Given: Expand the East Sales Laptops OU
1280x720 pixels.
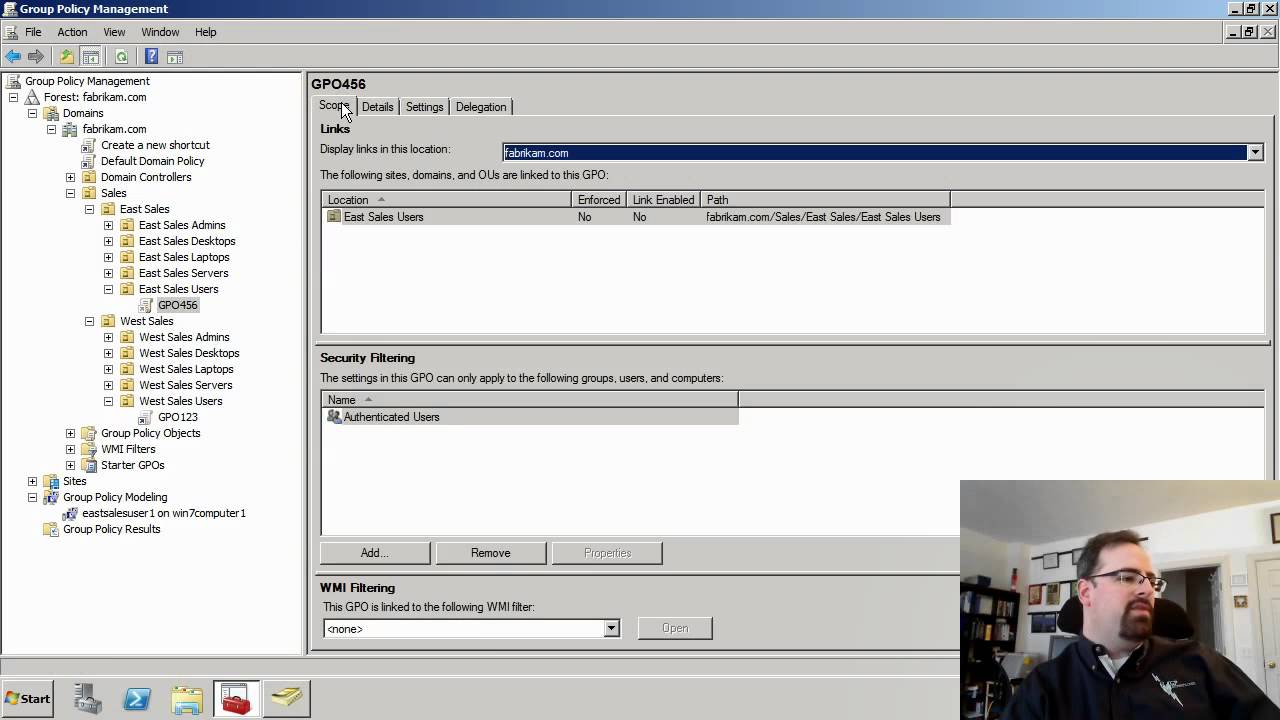Looking at the screenshot, I should tap(108, 257).
